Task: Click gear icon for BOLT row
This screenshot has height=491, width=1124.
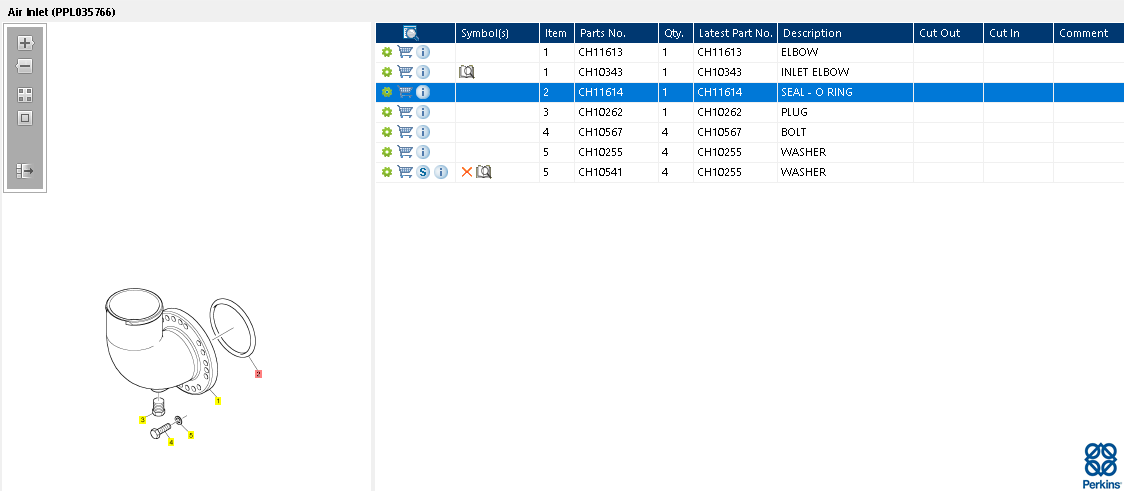Action: tap(387, 132)
